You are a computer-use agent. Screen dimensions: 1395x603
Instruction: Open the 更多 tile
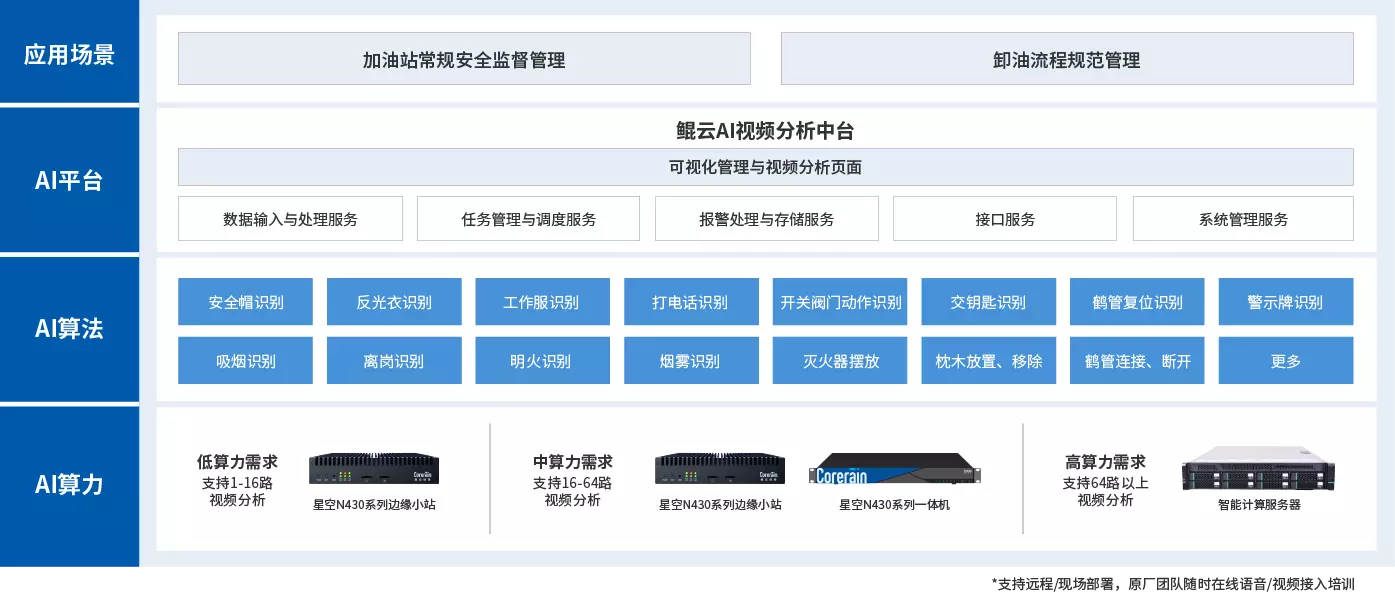click(x=1286, y=361)
